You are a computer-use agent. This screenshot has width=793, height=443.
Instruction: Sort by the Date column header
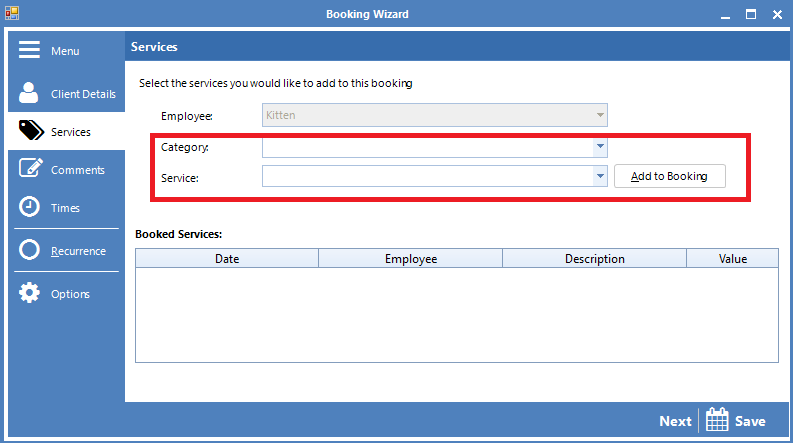227,259
